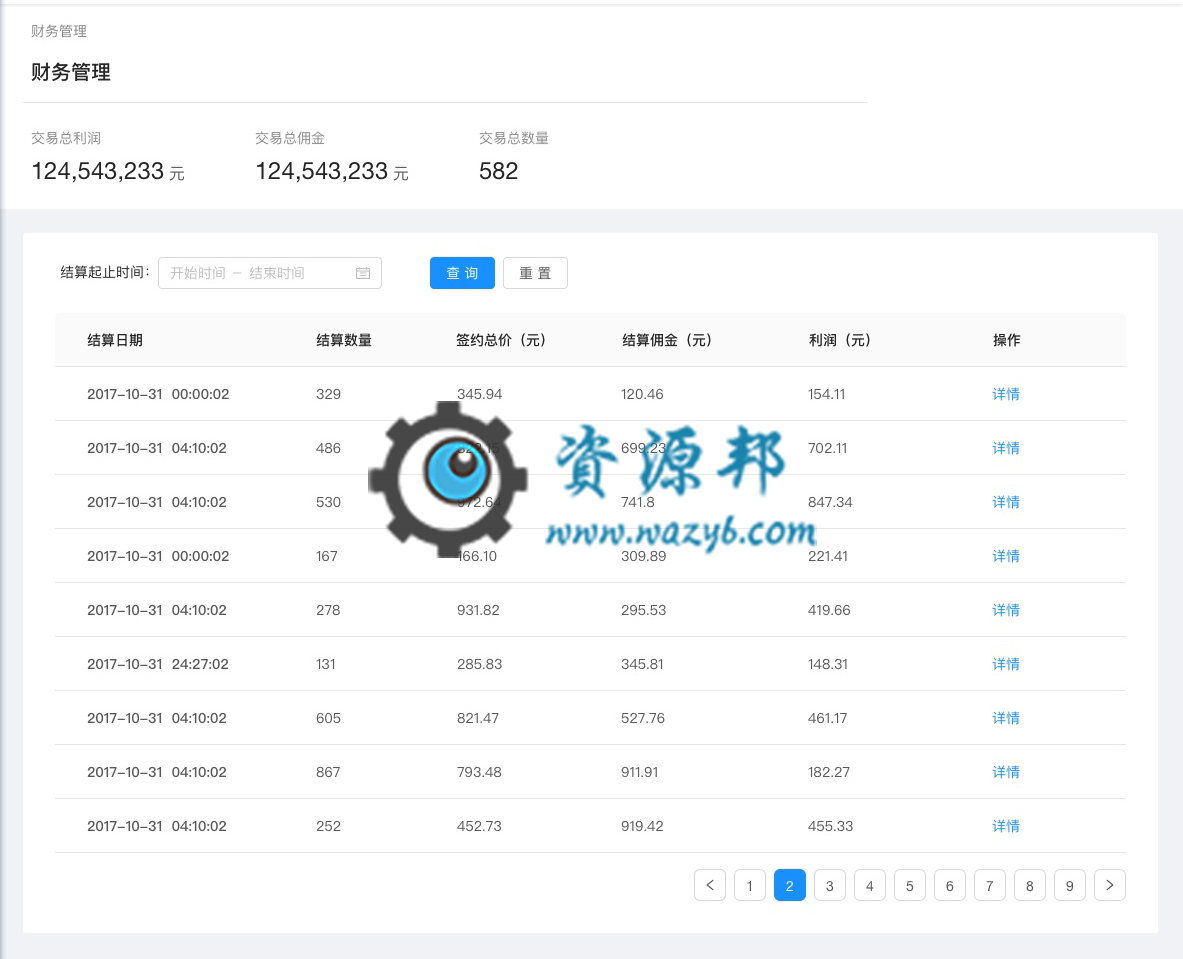The height and width of the screenshot is (959, 1183).
Task: Click the 结算佣金（元） column header
Action: (668, 340)
